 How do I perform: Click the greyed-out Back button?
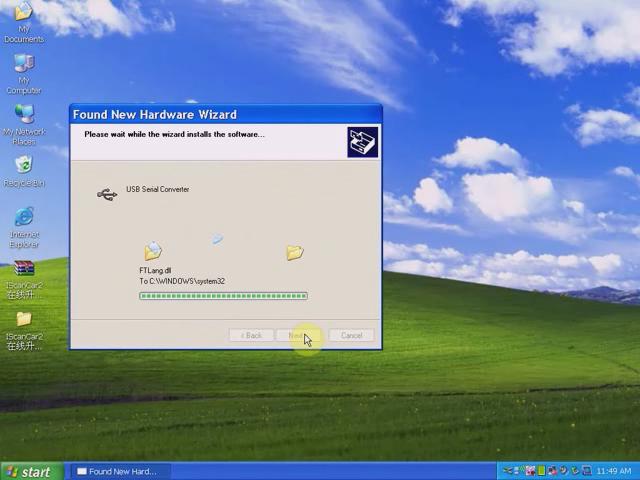[x=251, y=335]
